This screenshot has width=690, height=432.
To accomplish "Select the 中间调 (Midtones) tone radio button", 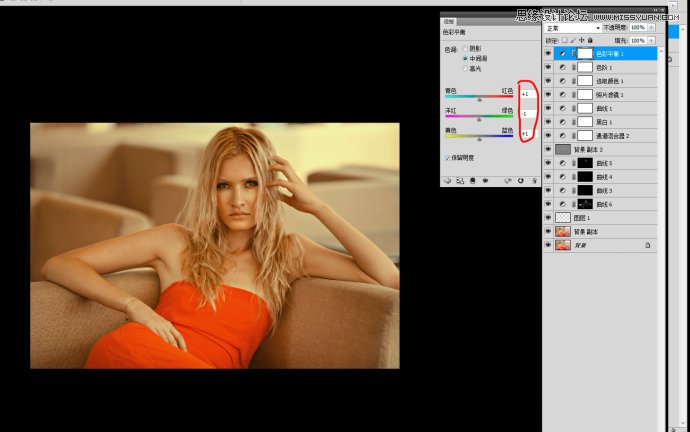I will click(x=465, y=59).
